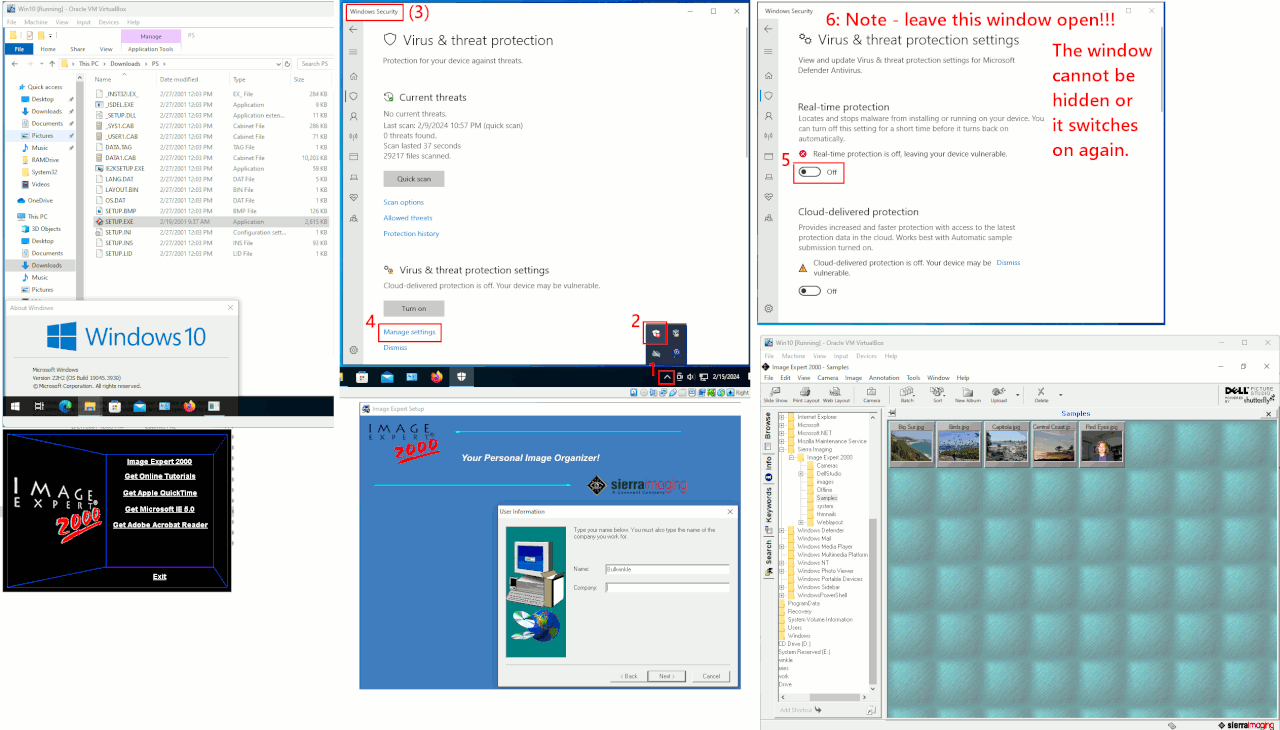The image size is (1280, 730).
Task: Open the Annotation menu in Image Expert
Action: 884,378
